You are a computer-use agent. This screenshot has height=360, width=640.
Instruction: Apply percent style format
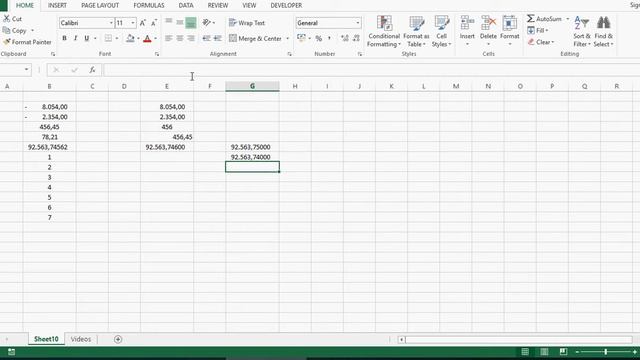319,38
